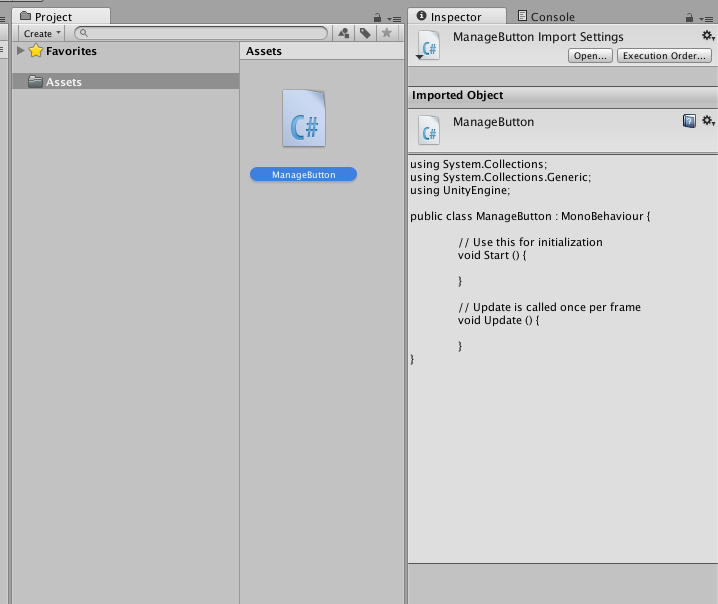This screenshot has height=604, width=718.
Task: Click the '// Update is called once per frame' comment
Action: [x=549, y=307]
